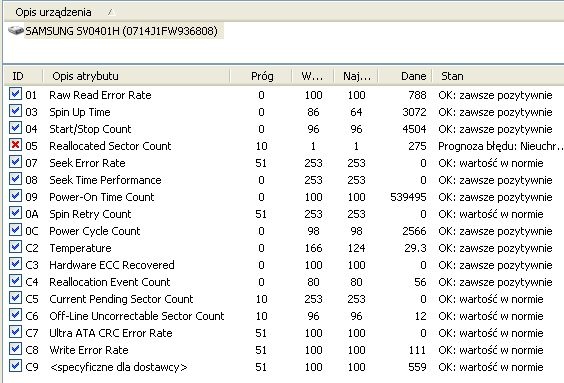Click data value 275 for Reallocated Sector Count
The height and width of the screenshot is (383, 564).
[x=417, y=146]
